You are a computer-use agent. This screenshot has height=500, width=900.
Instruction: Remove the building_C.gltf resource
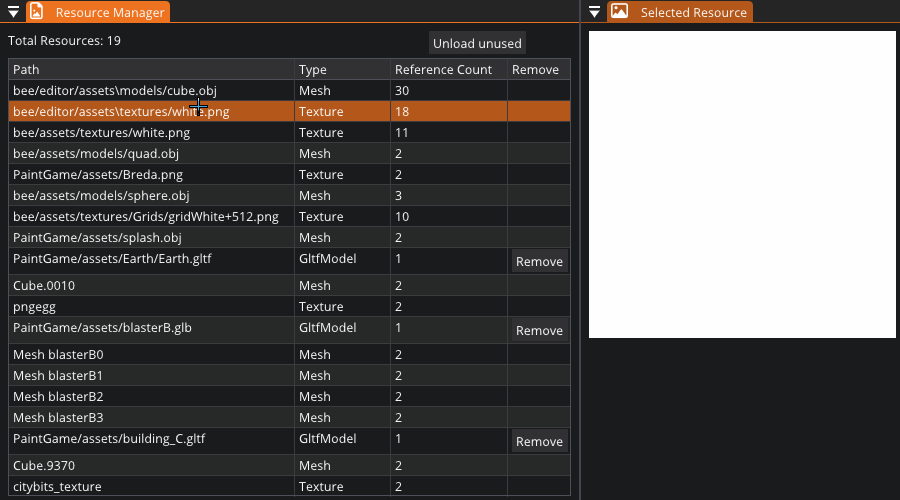tap(539, 442)
